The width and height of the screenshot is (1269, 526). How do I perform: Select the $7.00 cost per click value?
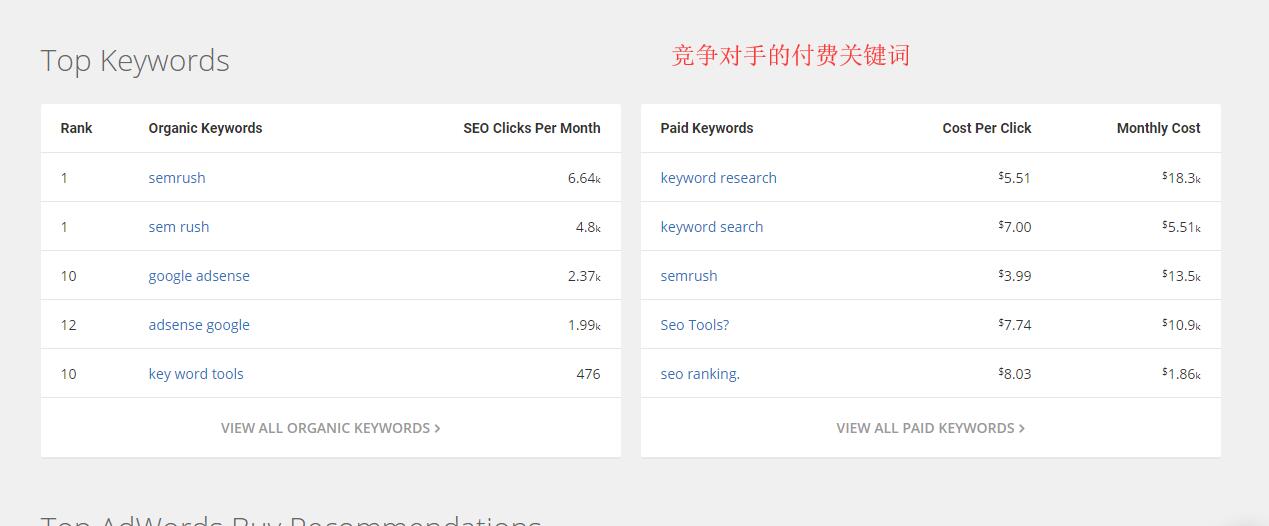pyautogui.click(x=1014, y=227)
